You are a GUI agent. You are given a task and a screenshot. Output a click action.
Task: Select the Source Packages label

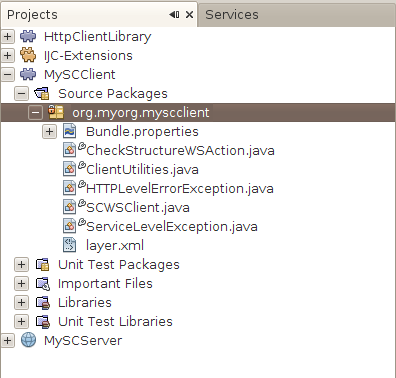point(113,94)
